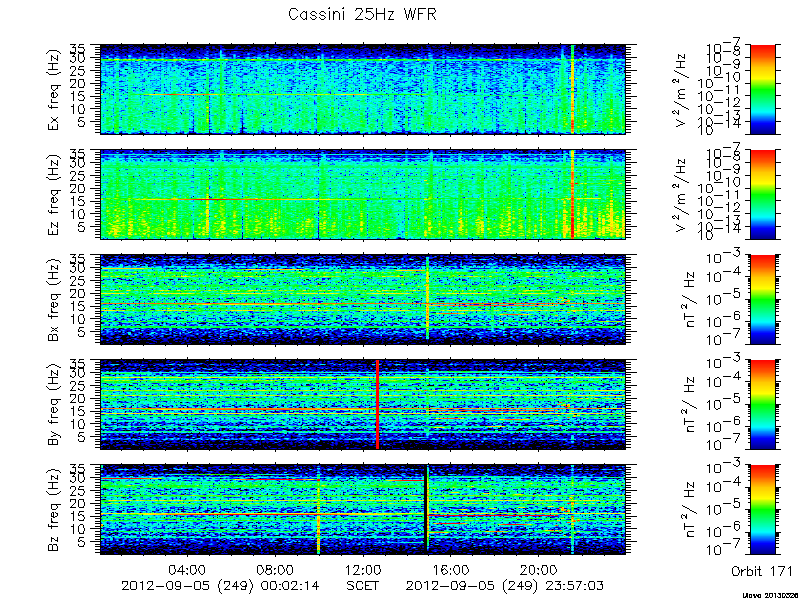Image resolution: width=800 pixels, height=600 pixels.
Task: Click the red-yellow vertical burst in the Ex panel
Action: 572,89
